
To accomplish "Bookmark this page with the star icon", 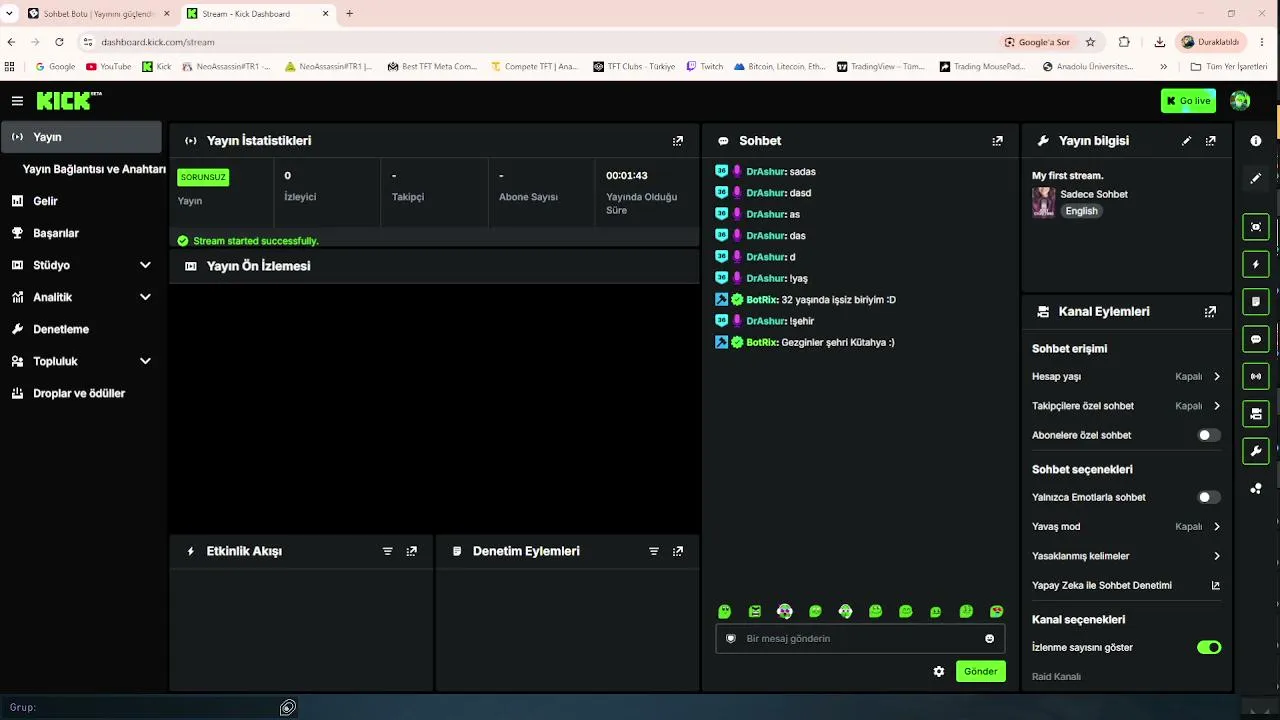I will coord(1090,42).
